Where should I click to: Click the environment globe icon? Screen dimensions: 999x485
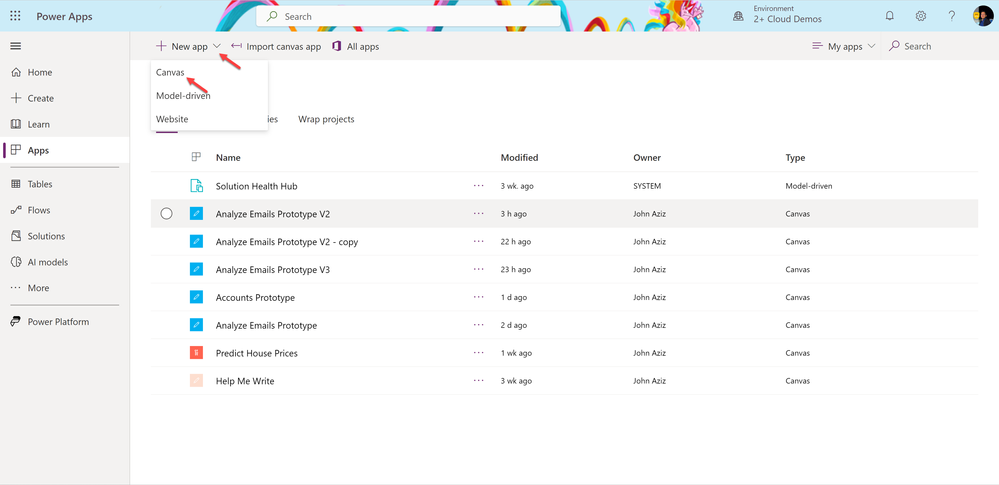738,17
